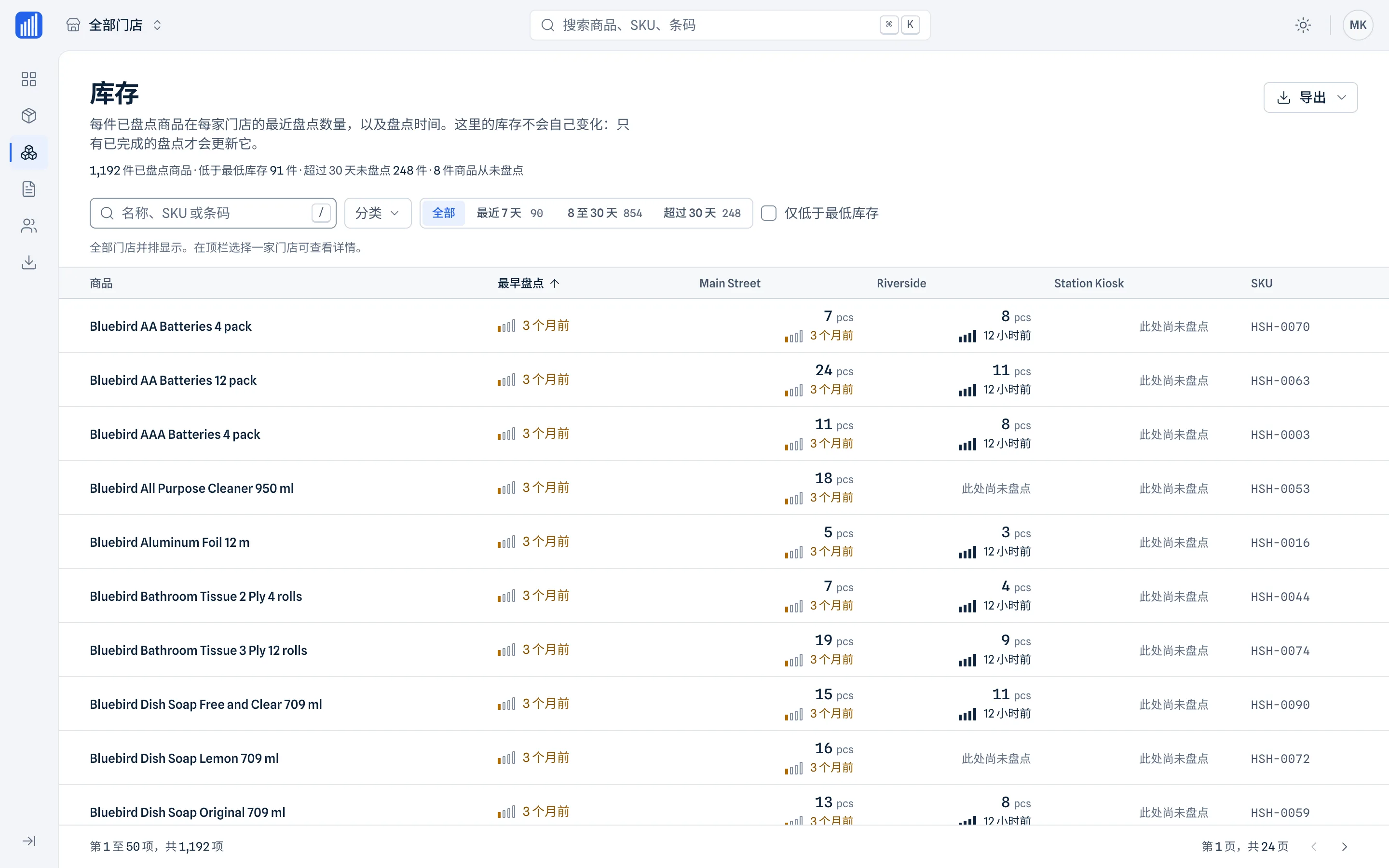Open the 全部门店 store selector
The height and width of the screenshot is (868, 1389).
click(115, 25)
